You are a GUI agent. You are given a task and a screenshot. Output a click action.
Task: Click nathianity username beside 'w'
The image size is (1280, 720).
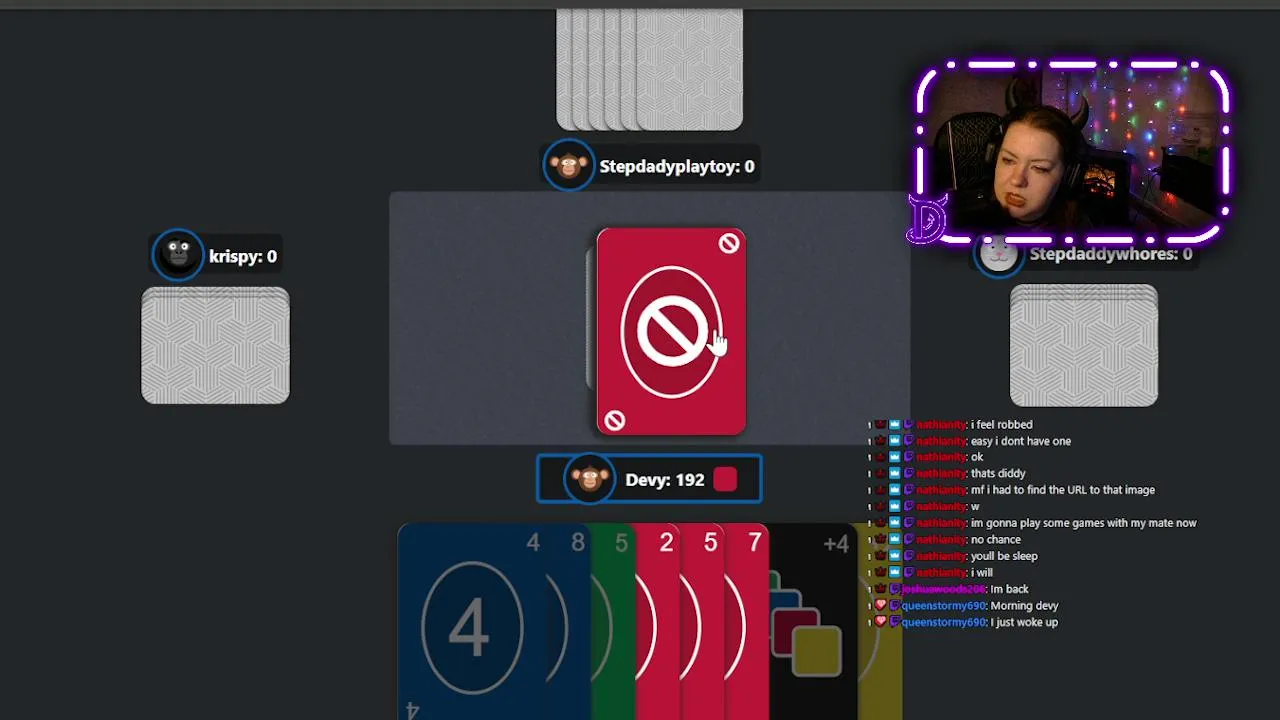coord(941,507)
